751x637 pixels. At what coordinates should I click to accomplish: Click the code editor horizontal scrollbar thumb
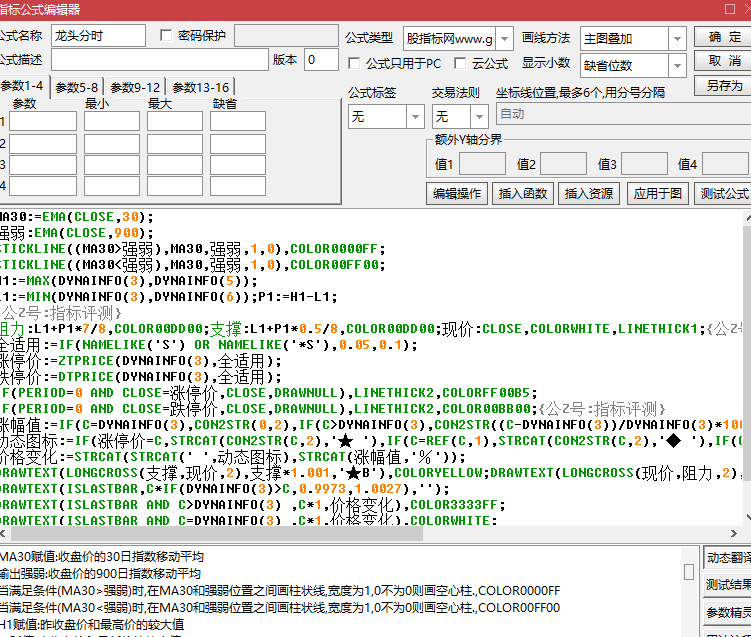pos(216,534)
